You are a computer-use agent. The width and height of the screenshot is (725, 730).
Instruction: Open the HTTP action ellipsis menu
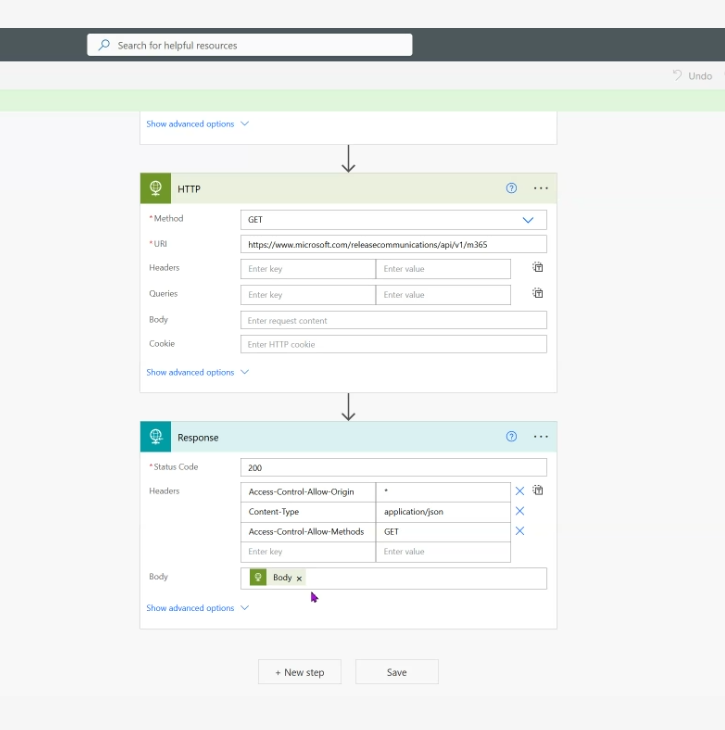coord(541,188)
